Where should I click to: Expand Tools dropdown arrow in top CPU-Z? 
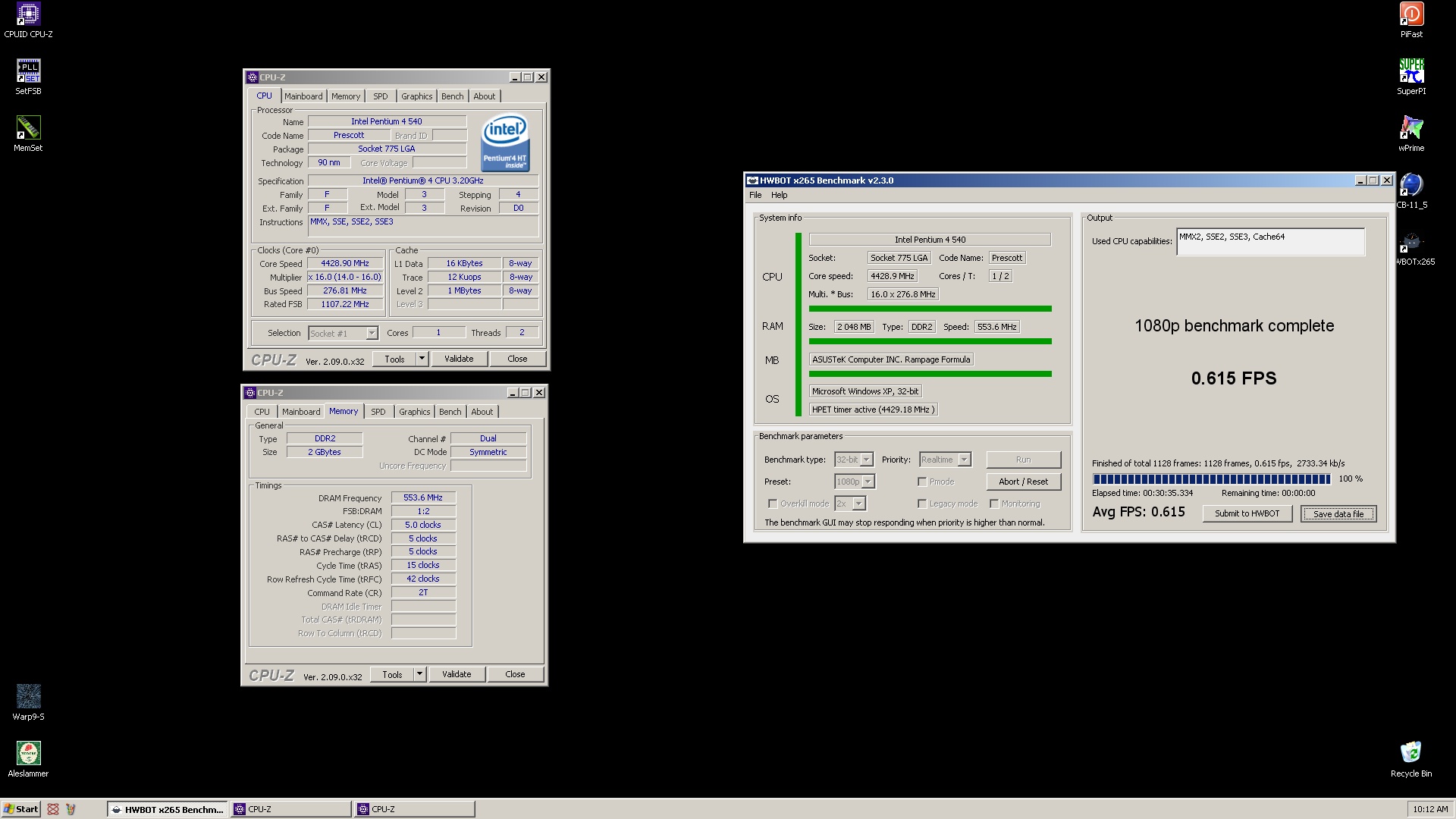422,359
